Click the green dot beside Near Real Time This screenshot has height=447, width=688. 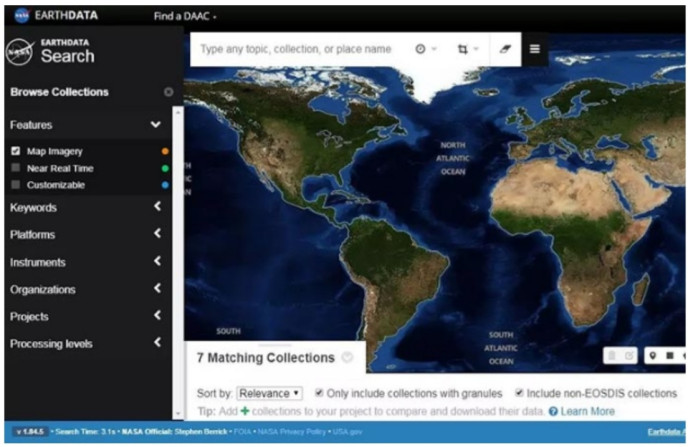point(165,168)
